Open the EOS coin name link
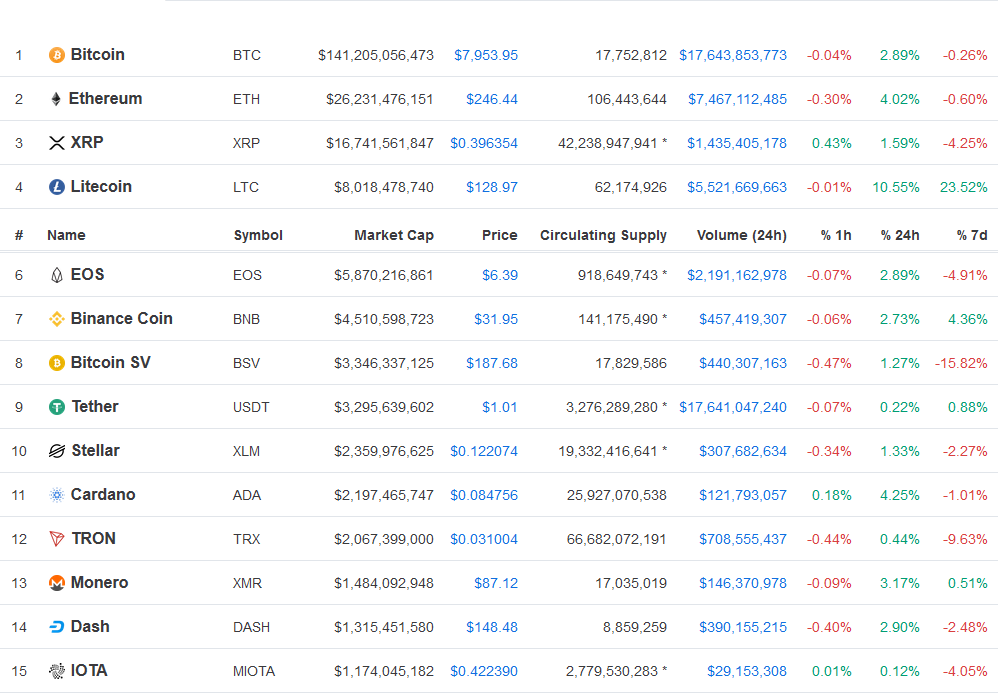998x694 pixels. click(x=87, y=274)
